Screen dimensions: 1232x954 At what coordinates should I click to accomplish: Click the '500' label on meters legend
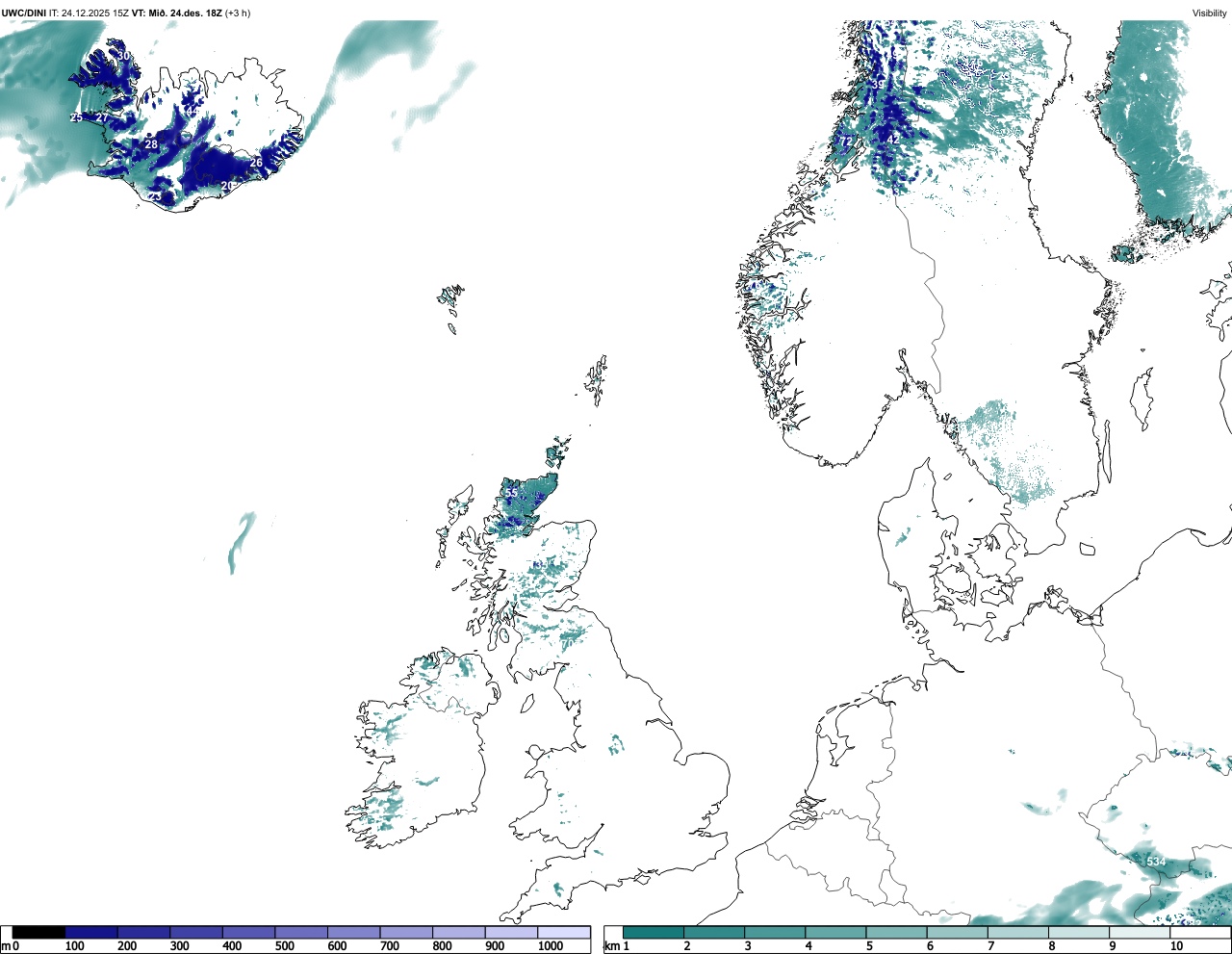click(x=284, y=946)
